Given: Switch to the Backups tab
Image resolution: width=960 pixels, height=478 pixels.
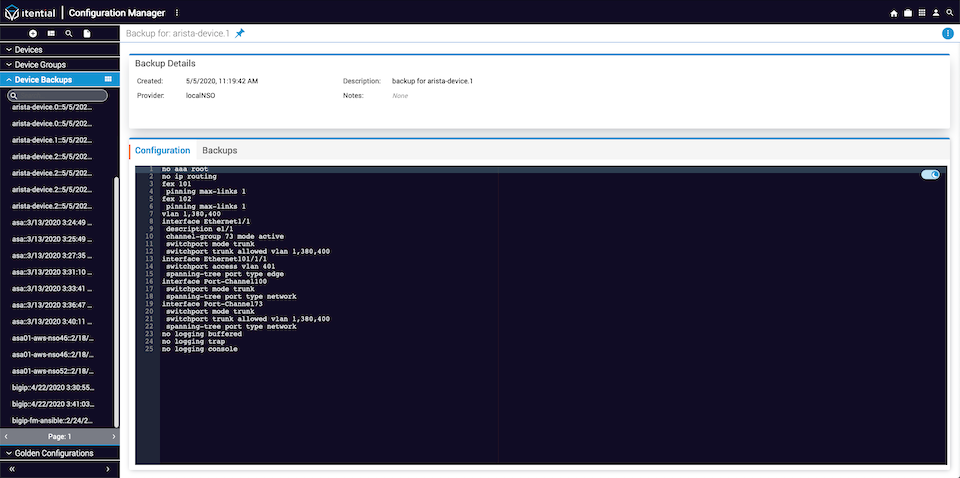Looking at the screenshot, I should 220,151.
